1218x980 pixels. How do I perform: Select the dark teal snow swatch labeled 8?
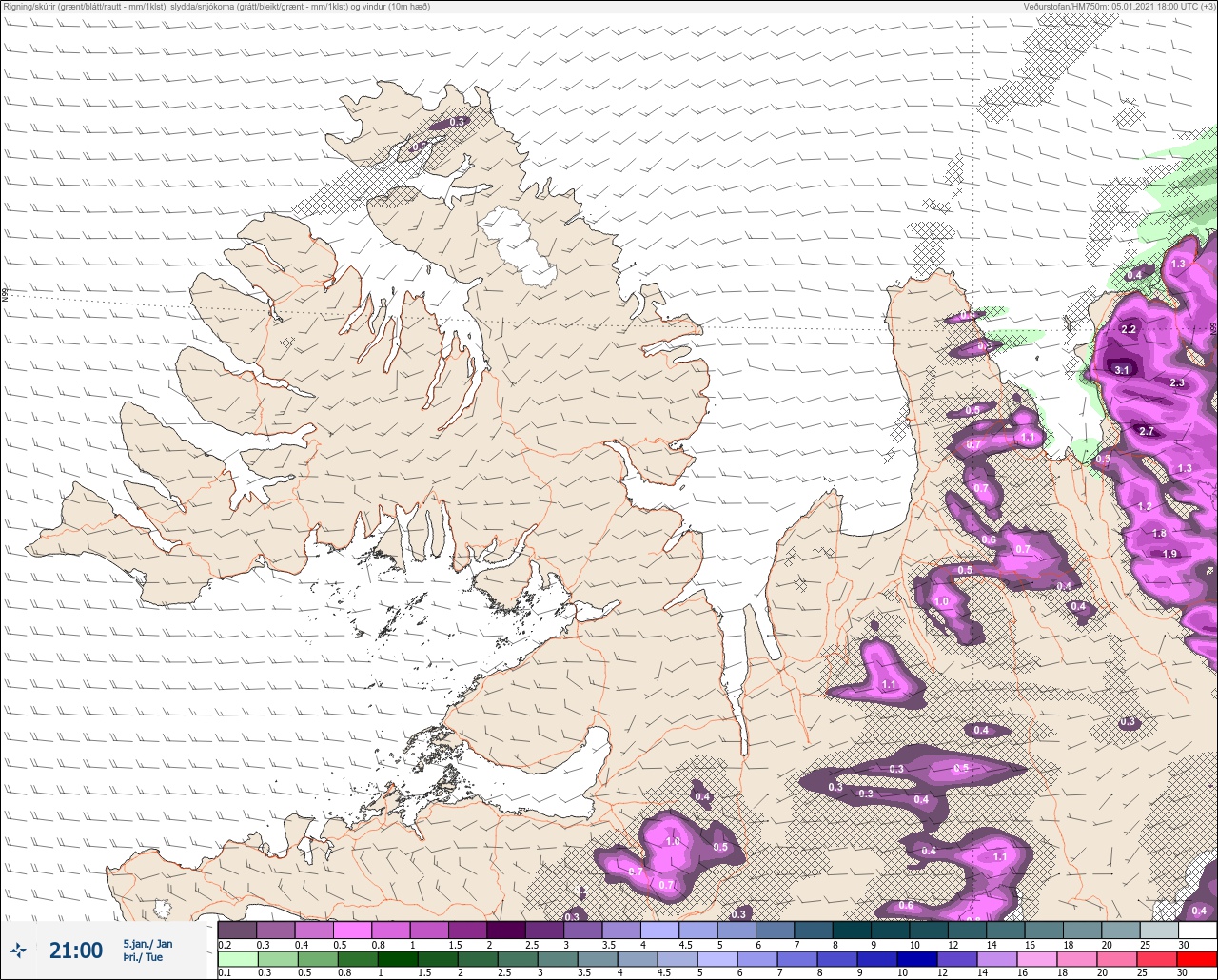[852, 930]
